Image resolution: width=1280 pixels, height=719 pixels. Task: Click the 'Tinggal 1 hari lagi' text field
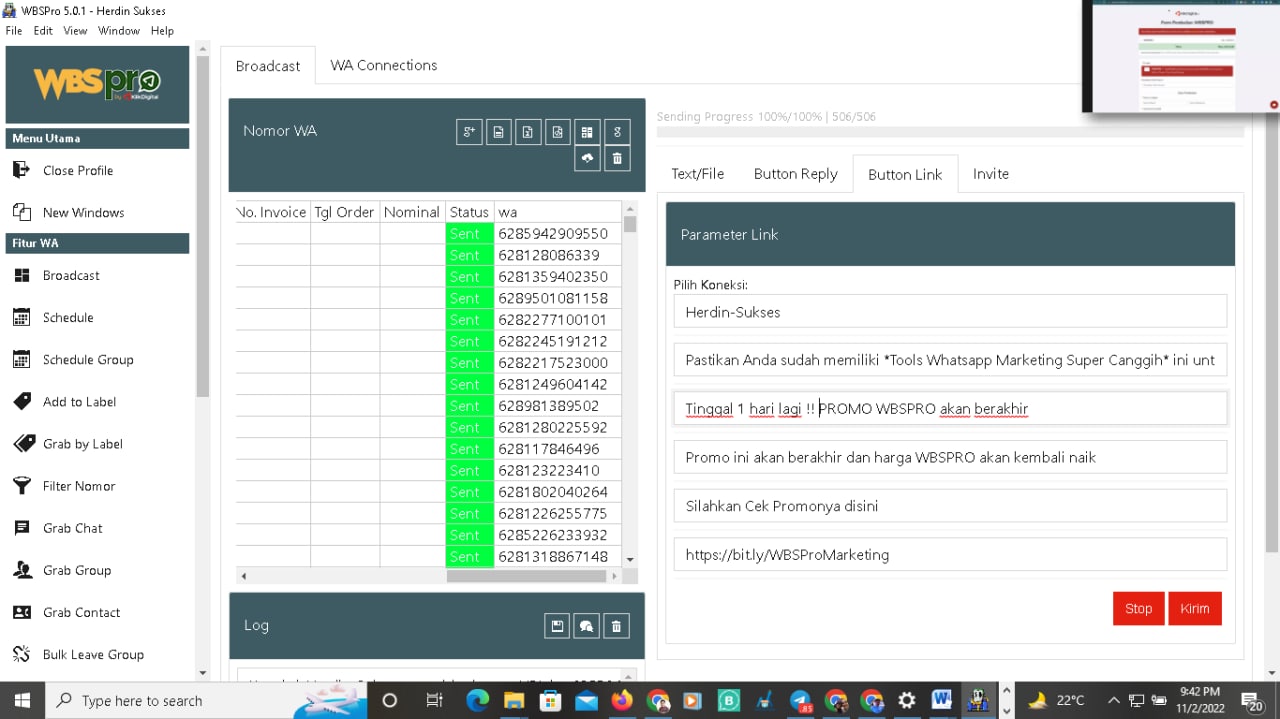[950, 408]
